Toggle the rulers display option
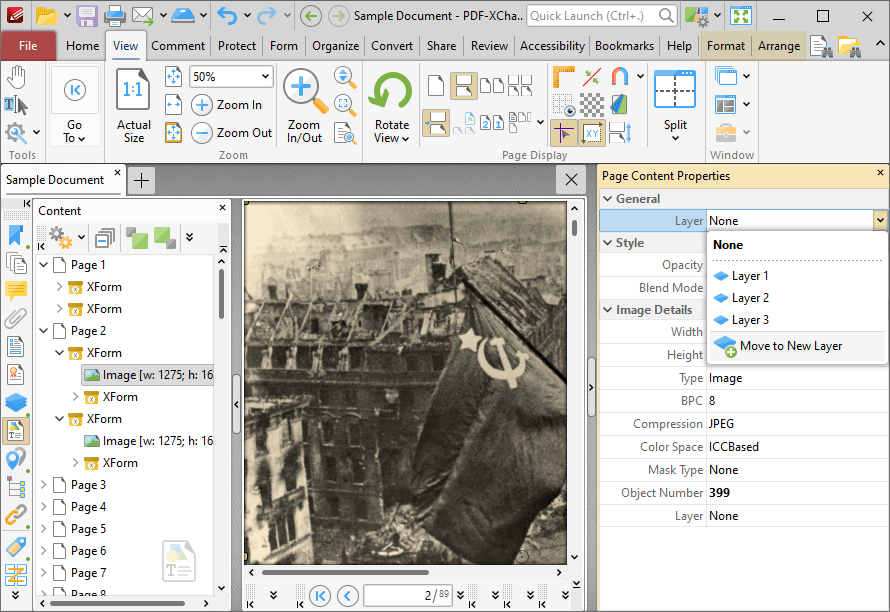The width and height of the screenshot is (890, 612). (565, 77)
